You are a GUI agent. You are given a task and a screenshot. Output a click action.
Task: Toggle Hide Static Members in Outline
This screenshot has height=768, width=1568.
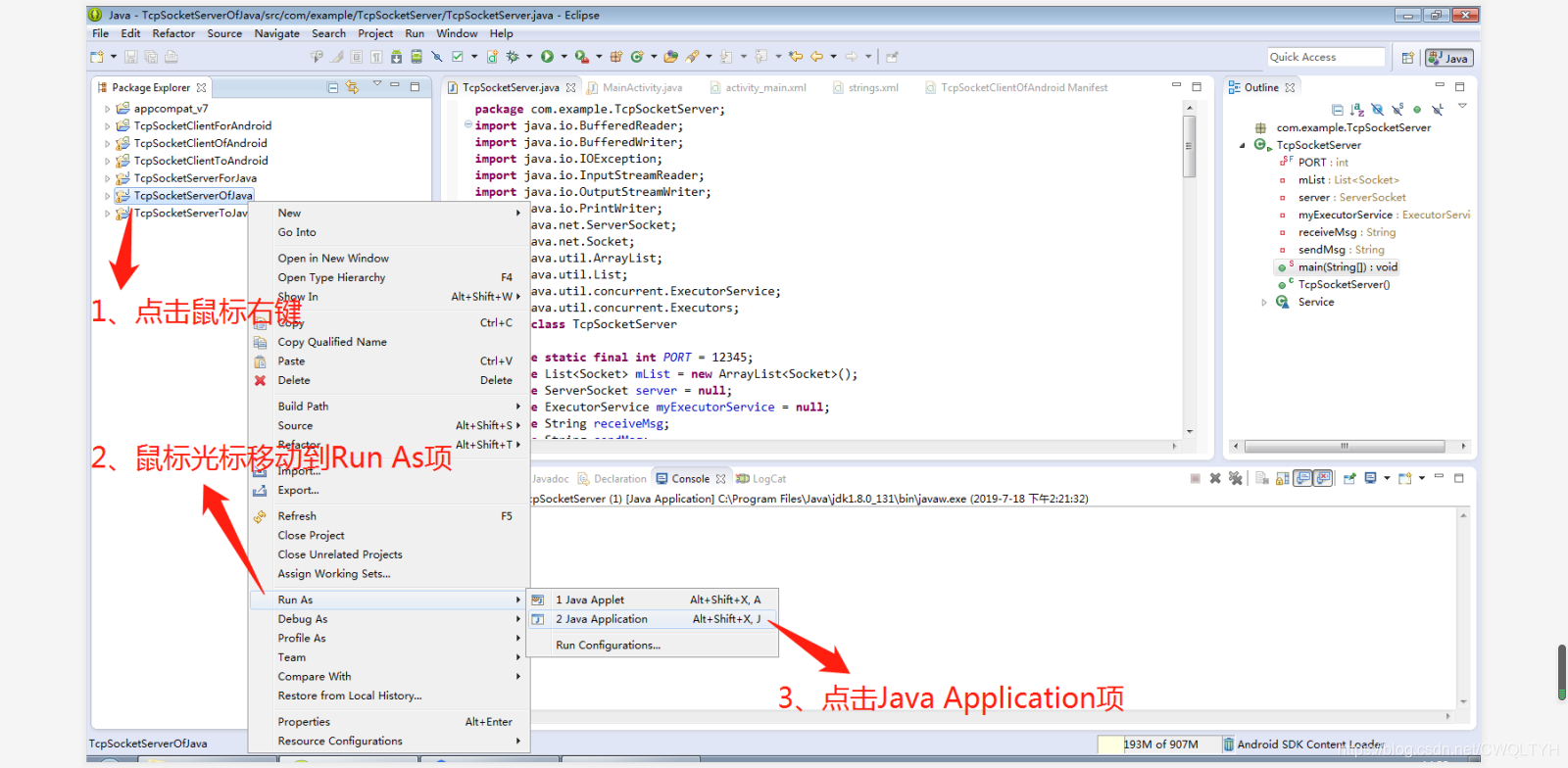click(x=1397, y=110)
